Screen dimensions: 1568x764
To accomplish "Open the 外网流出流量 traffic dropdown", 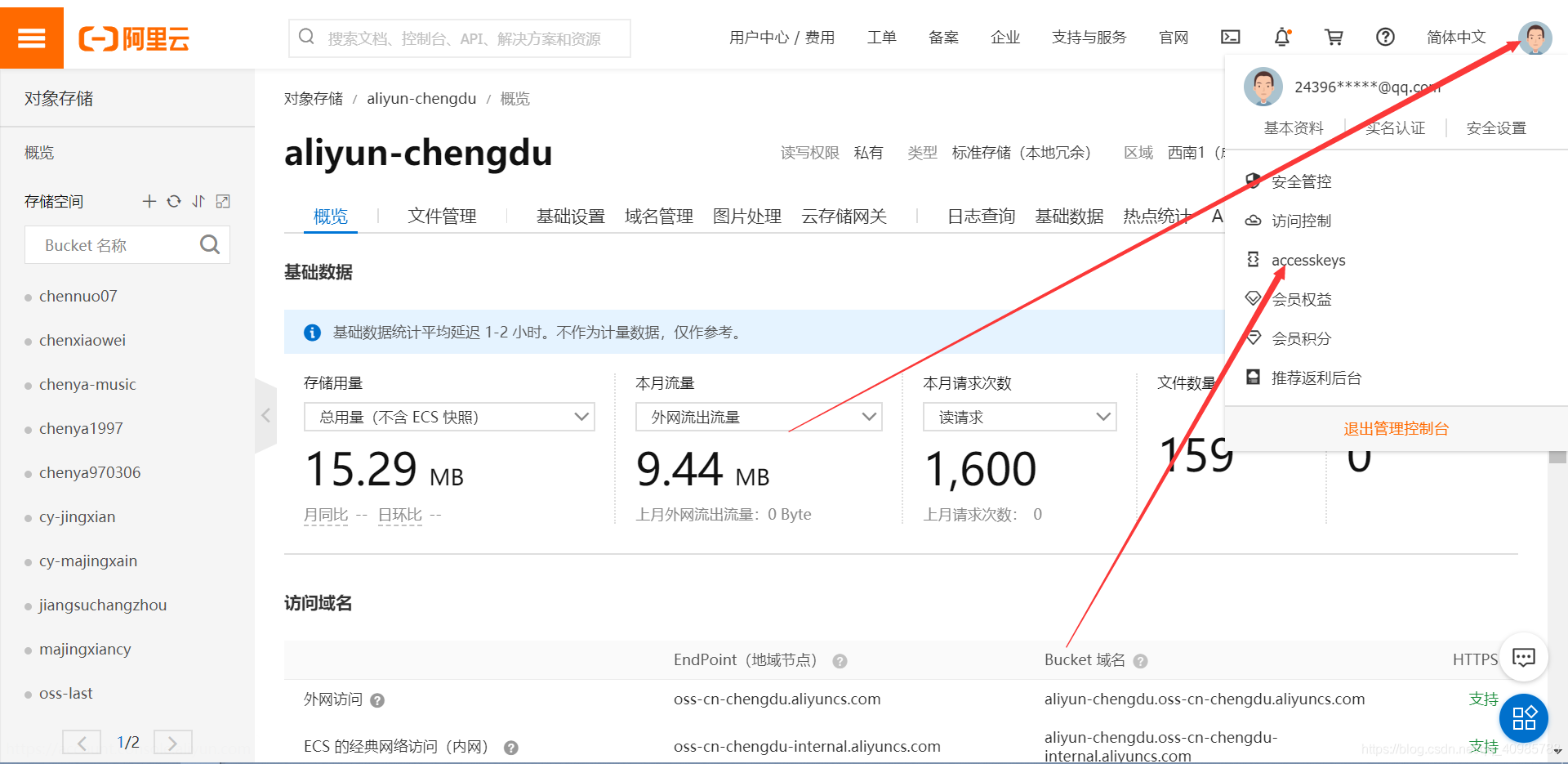I will (759, 417).
